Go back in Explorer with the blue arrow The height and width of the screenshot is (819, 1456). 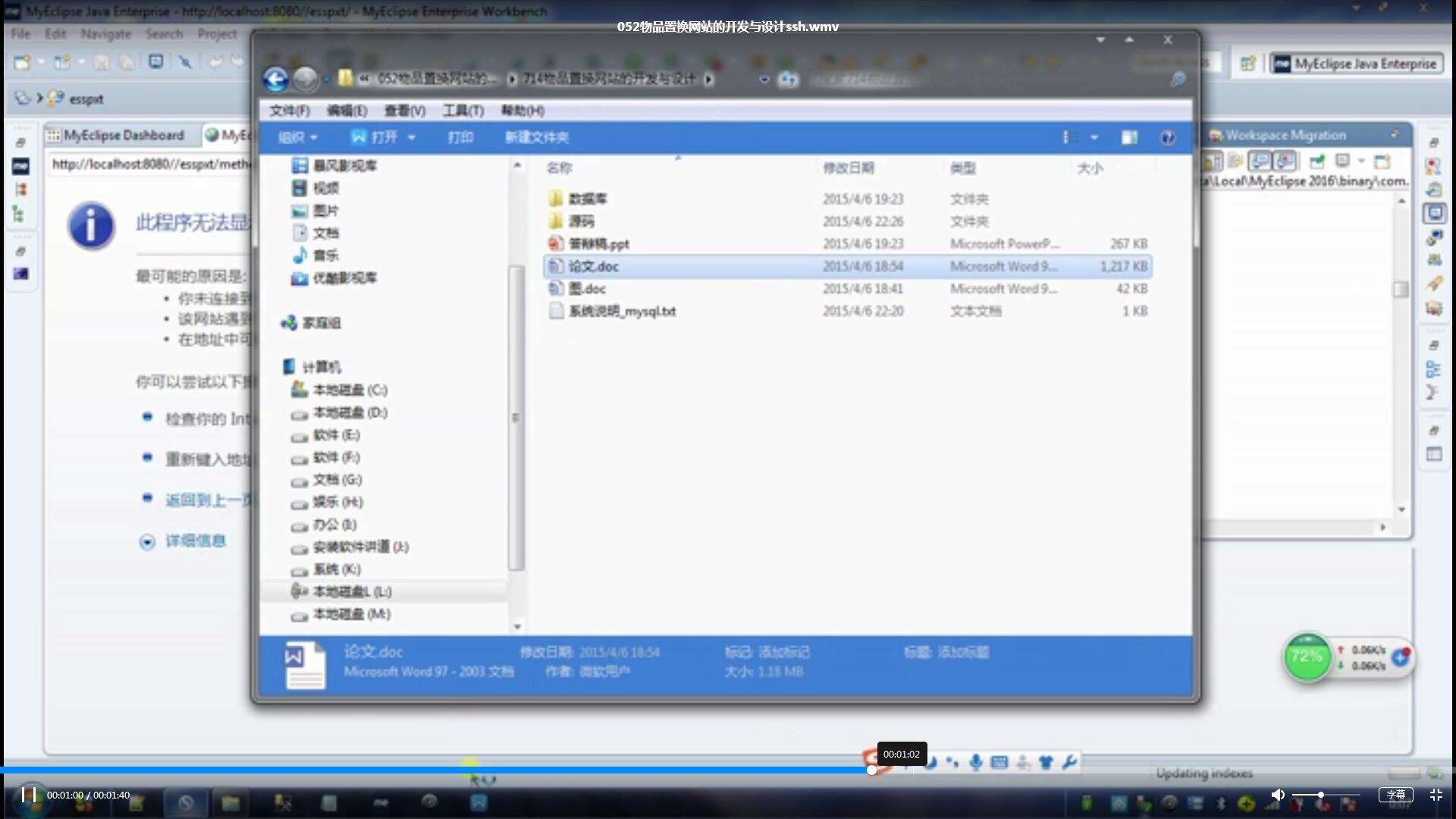[x=276, y=79]
